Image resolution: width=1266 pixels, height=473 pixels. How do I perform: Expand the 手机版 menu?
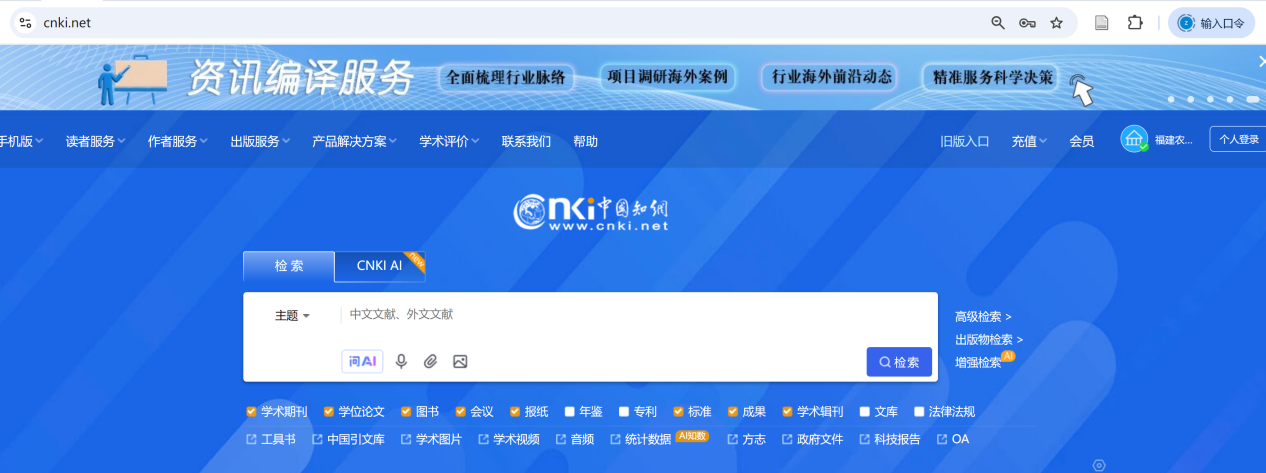pos(21,141)
